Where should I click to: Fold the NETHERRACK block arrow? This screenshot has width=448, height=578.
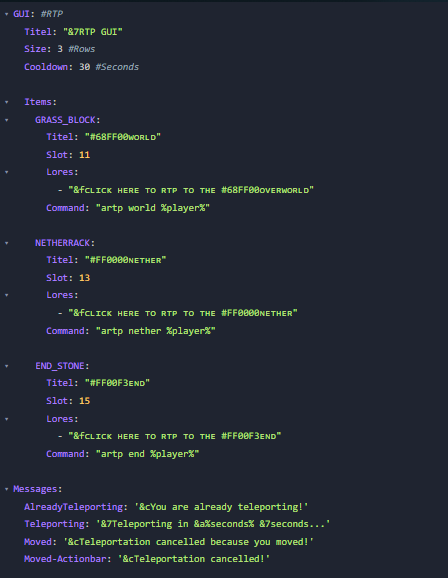click(x=7, y=243)
